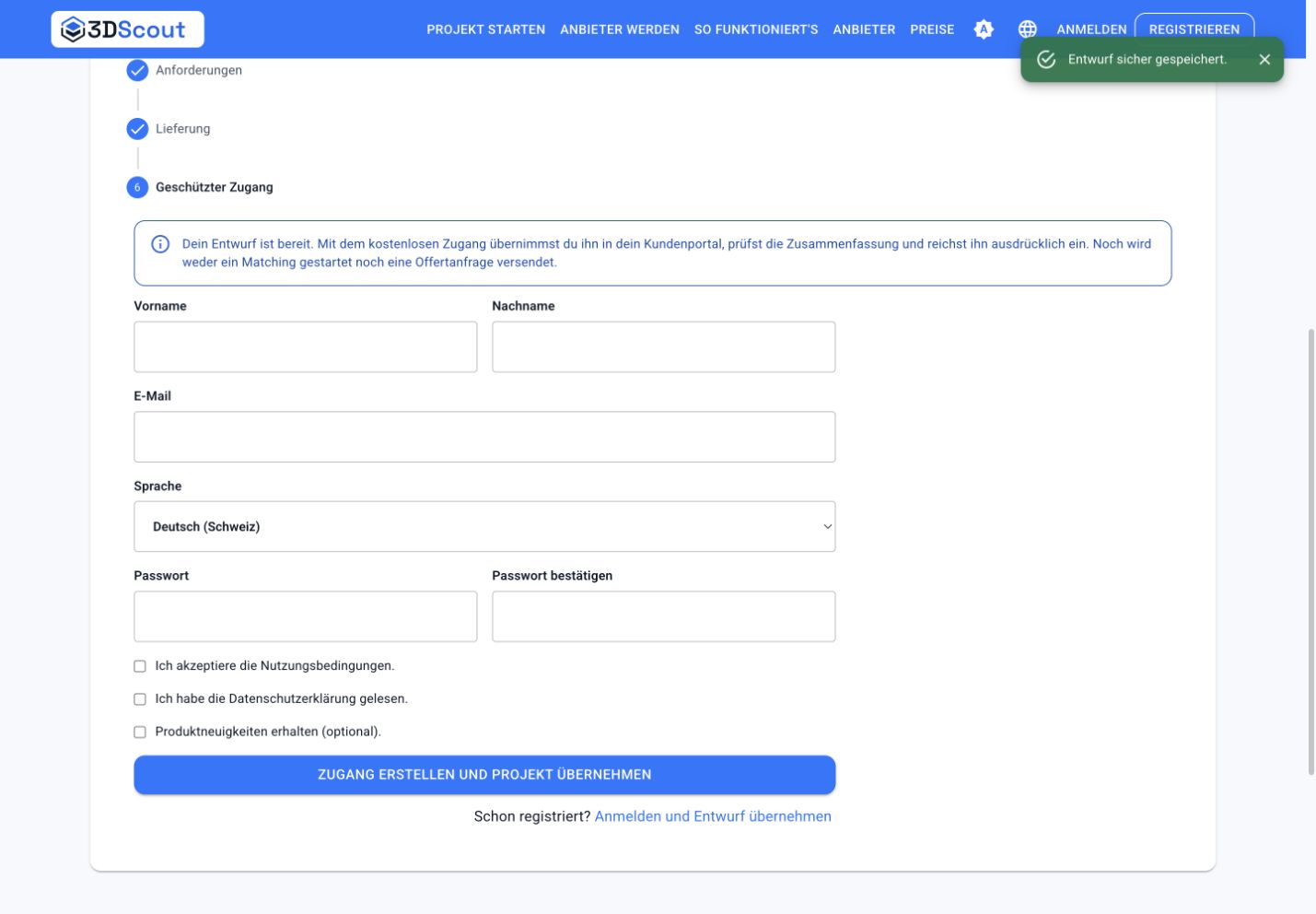
Task: Open Anbieter werden menu item
Action: (620, 29)
